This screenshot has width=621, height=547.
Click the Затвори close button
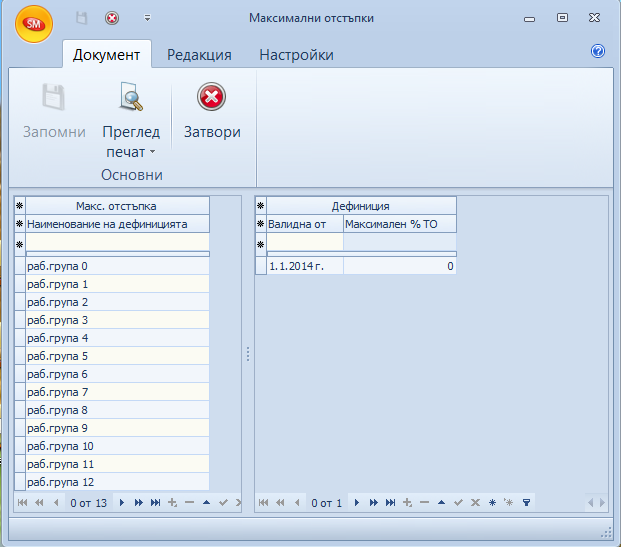click(212, 111)
